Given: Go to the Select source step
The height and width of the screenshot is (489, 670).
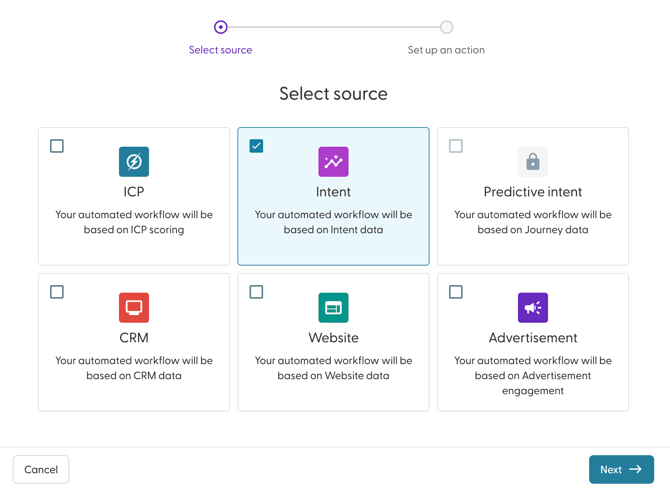Looking at the screenshot, I should coord(220,50).
